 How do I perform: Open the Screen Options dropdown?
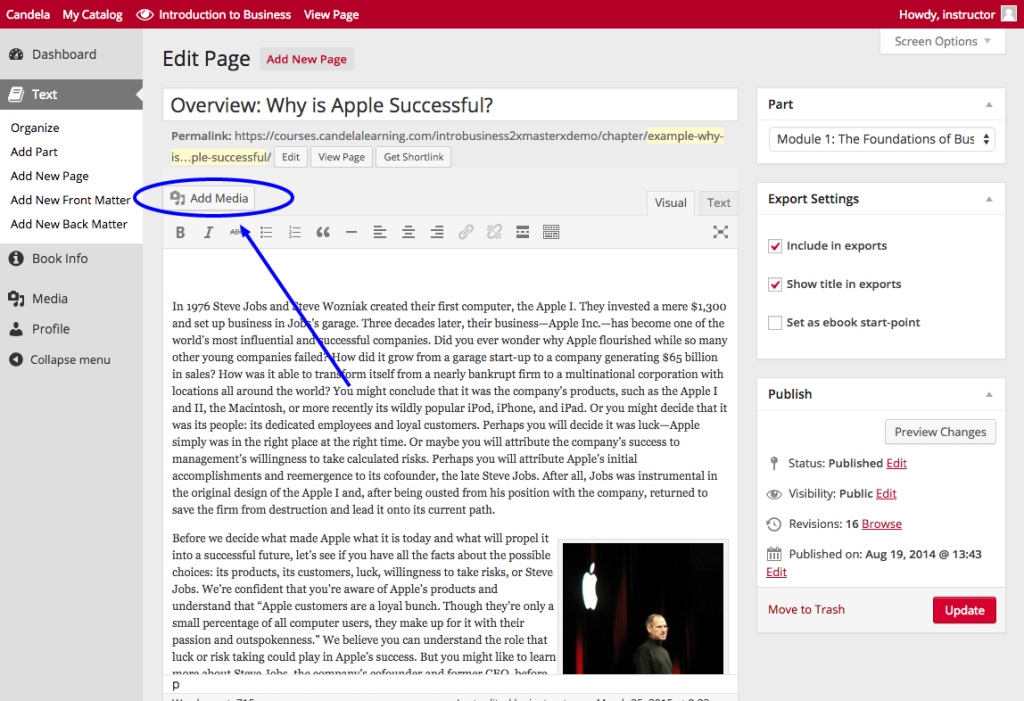click(942, 41)
